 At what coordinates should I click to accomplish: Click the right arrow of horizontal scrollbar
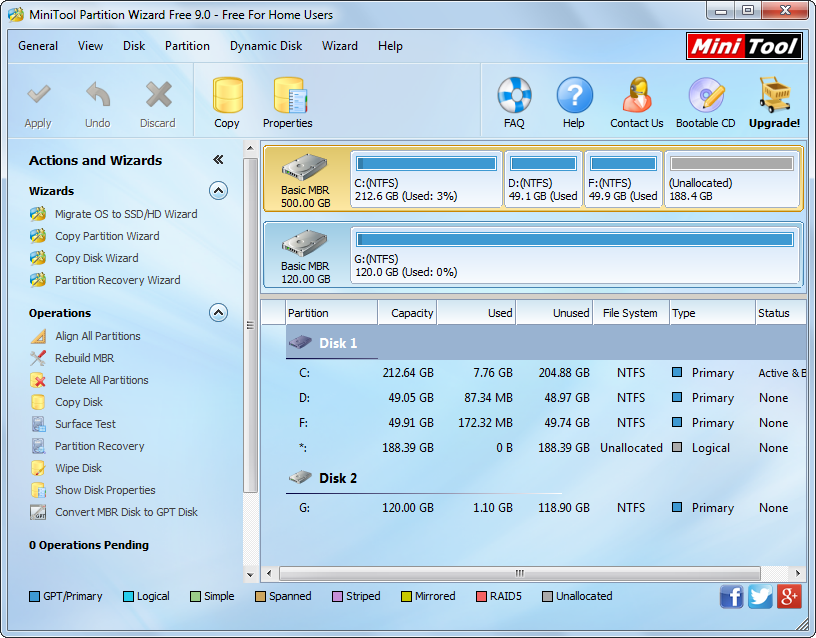coord(798,573)
